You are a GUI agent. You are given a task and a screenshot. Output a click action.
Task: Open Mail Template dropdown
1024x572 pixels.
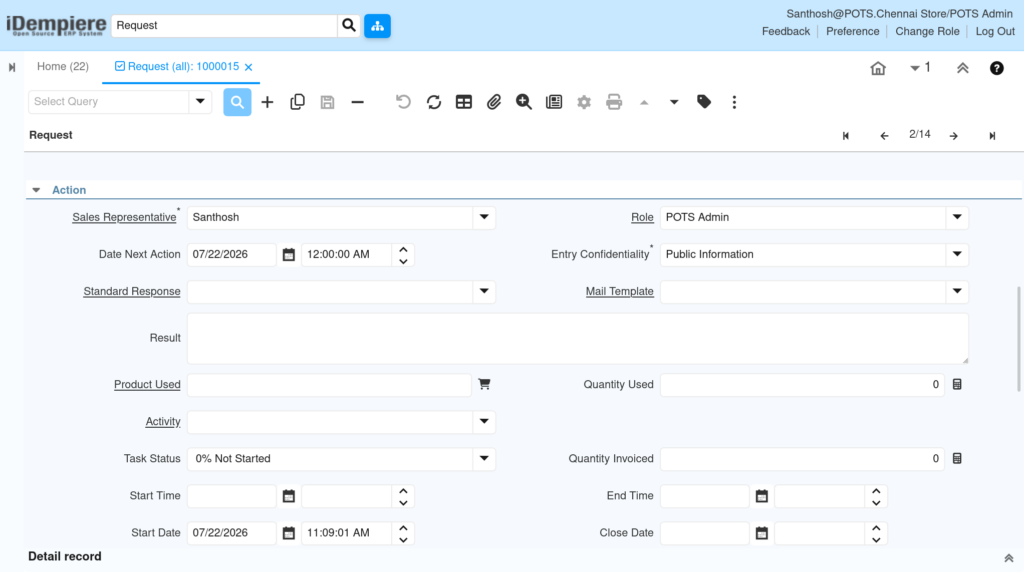957,292
